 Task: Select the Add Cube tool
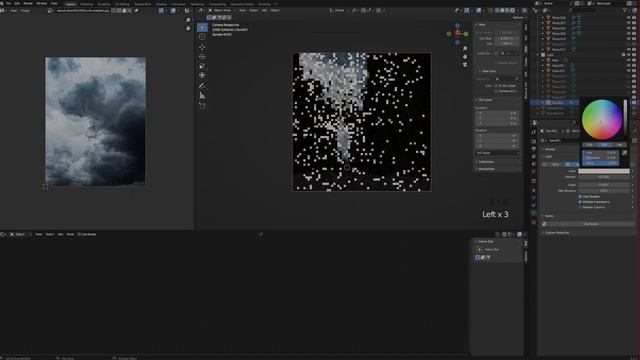click(202, 106)
